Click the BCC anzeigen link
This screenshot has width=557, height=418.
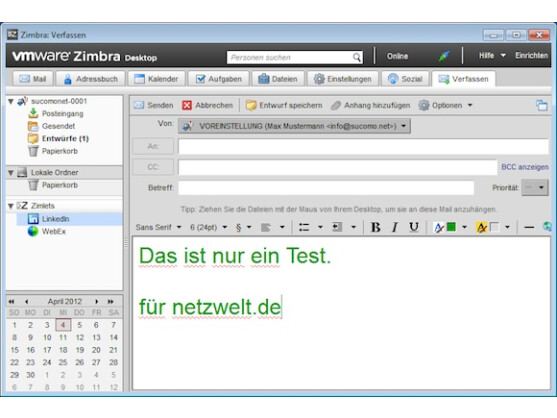[525, 167]
